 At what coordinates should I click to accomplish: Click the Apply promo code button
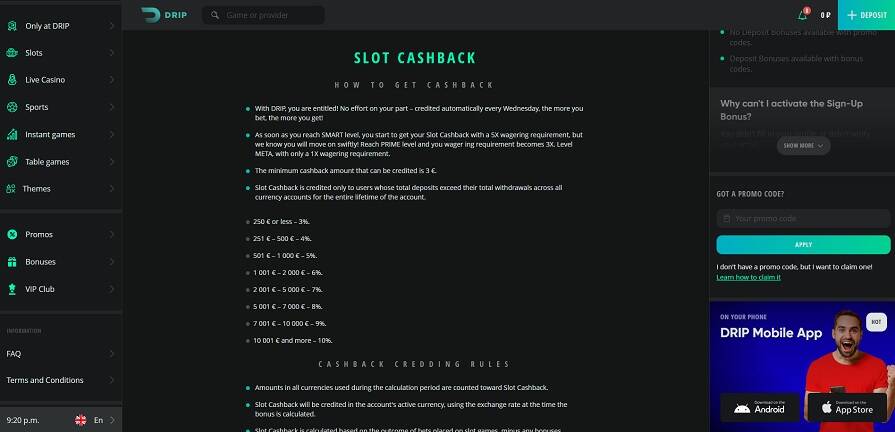click(x=803, y=244)
